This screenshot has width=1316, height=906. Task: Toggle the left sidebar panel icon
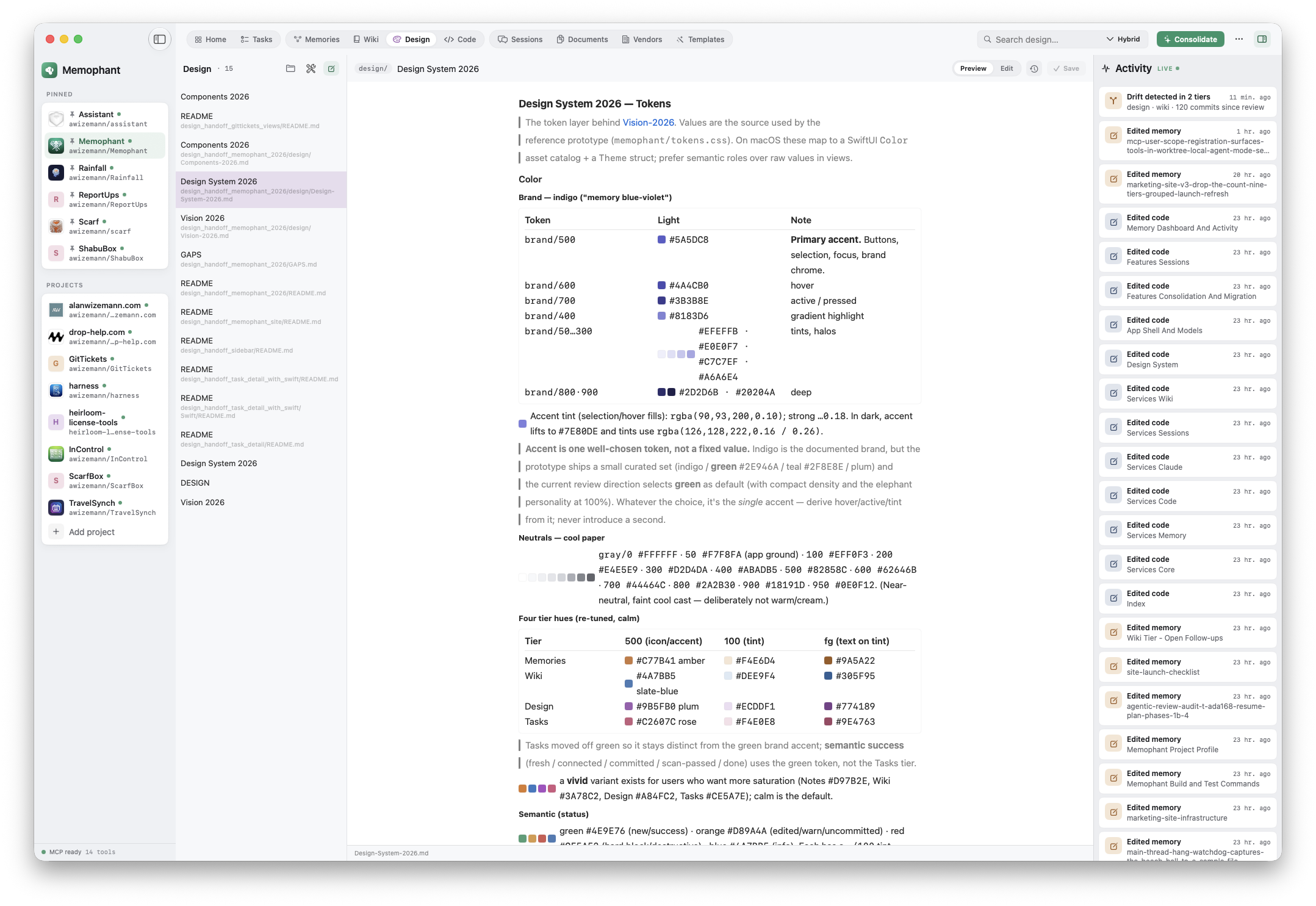tap(159, 39)
